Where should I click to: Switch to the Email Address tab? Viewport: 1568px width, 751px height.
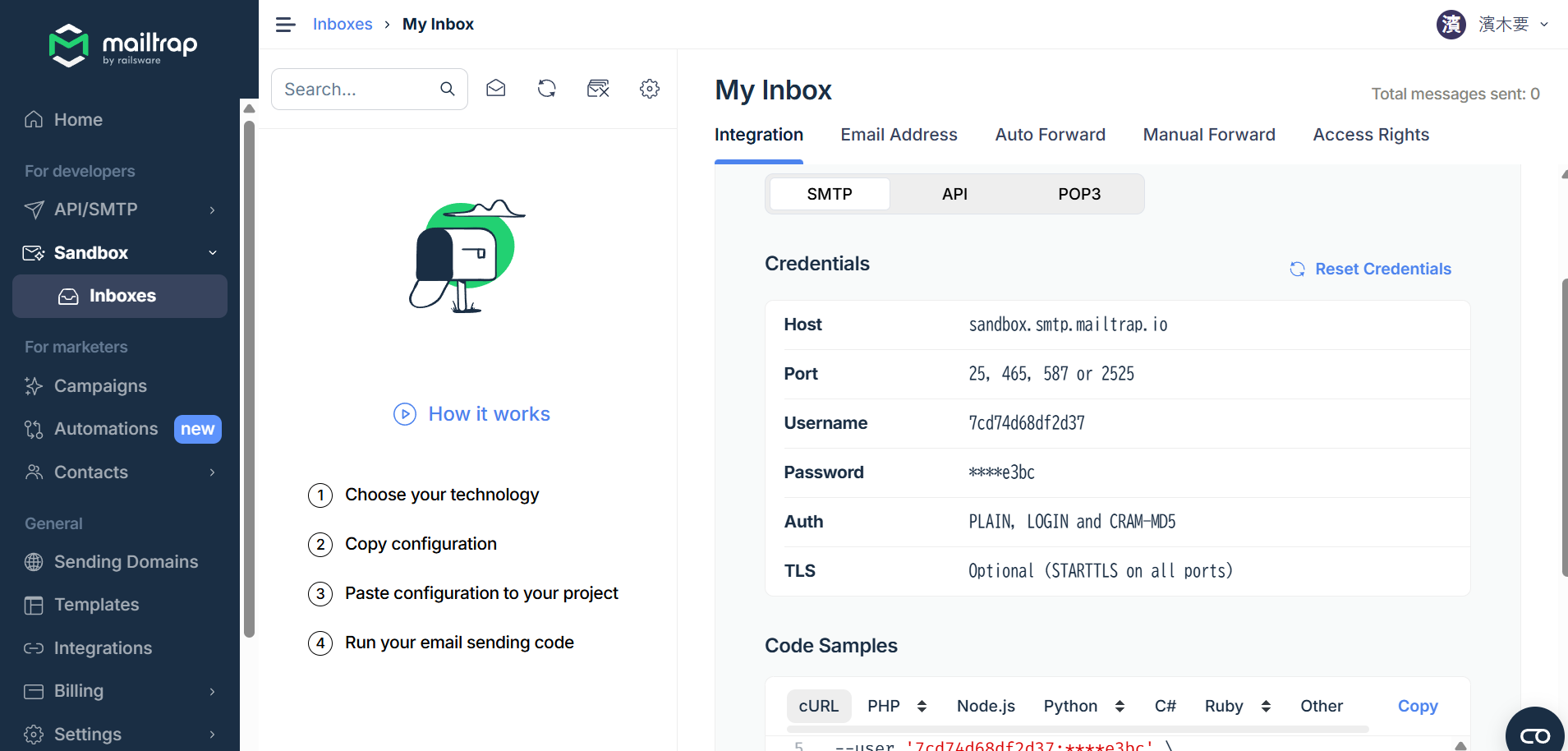(899, 135)
